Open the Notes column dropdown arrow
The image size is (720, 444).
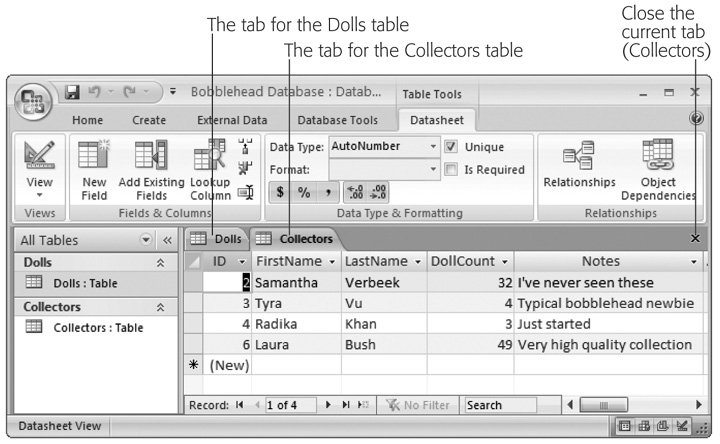[x=693, y=262]
